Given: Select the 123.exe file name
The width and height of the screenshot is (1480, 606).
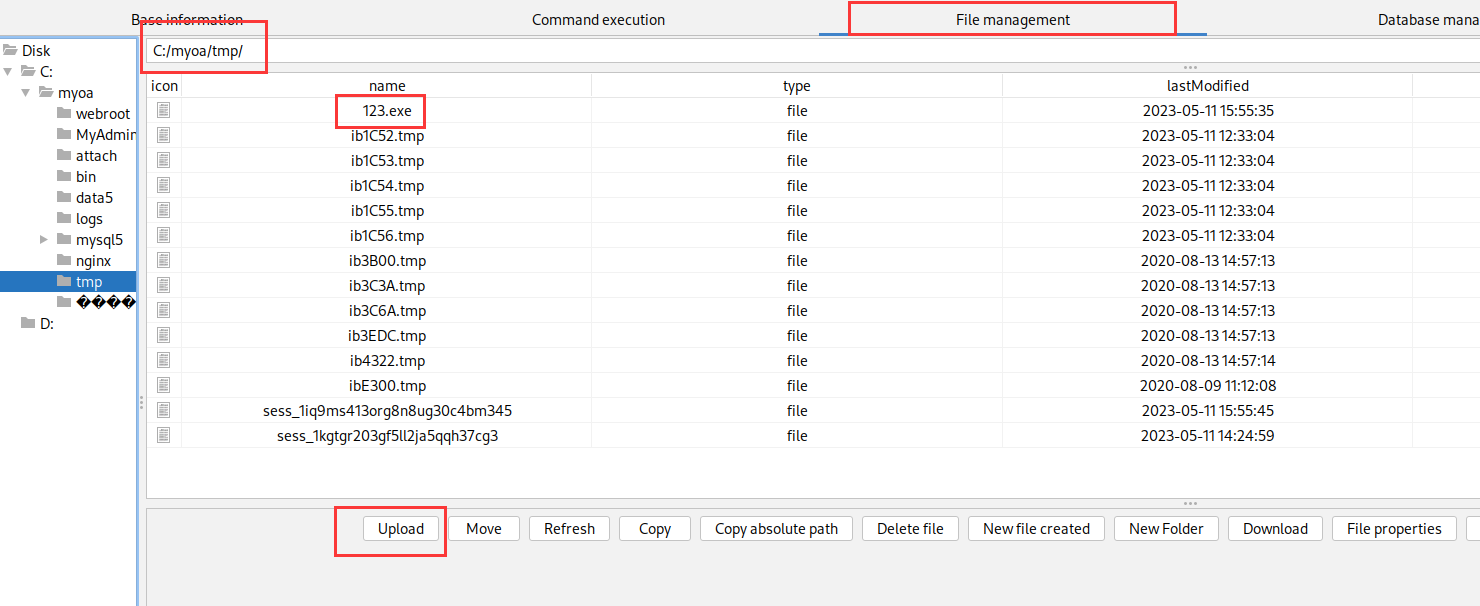Looking at the screenshot, I should point(387,111).
